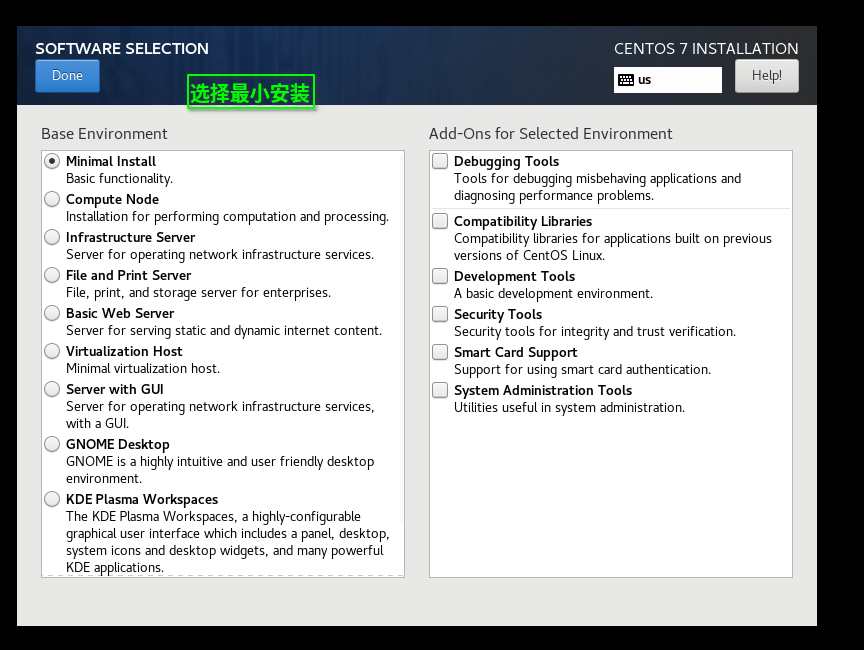
Task: Choose Server with GUI option
Action: [52, 389]
